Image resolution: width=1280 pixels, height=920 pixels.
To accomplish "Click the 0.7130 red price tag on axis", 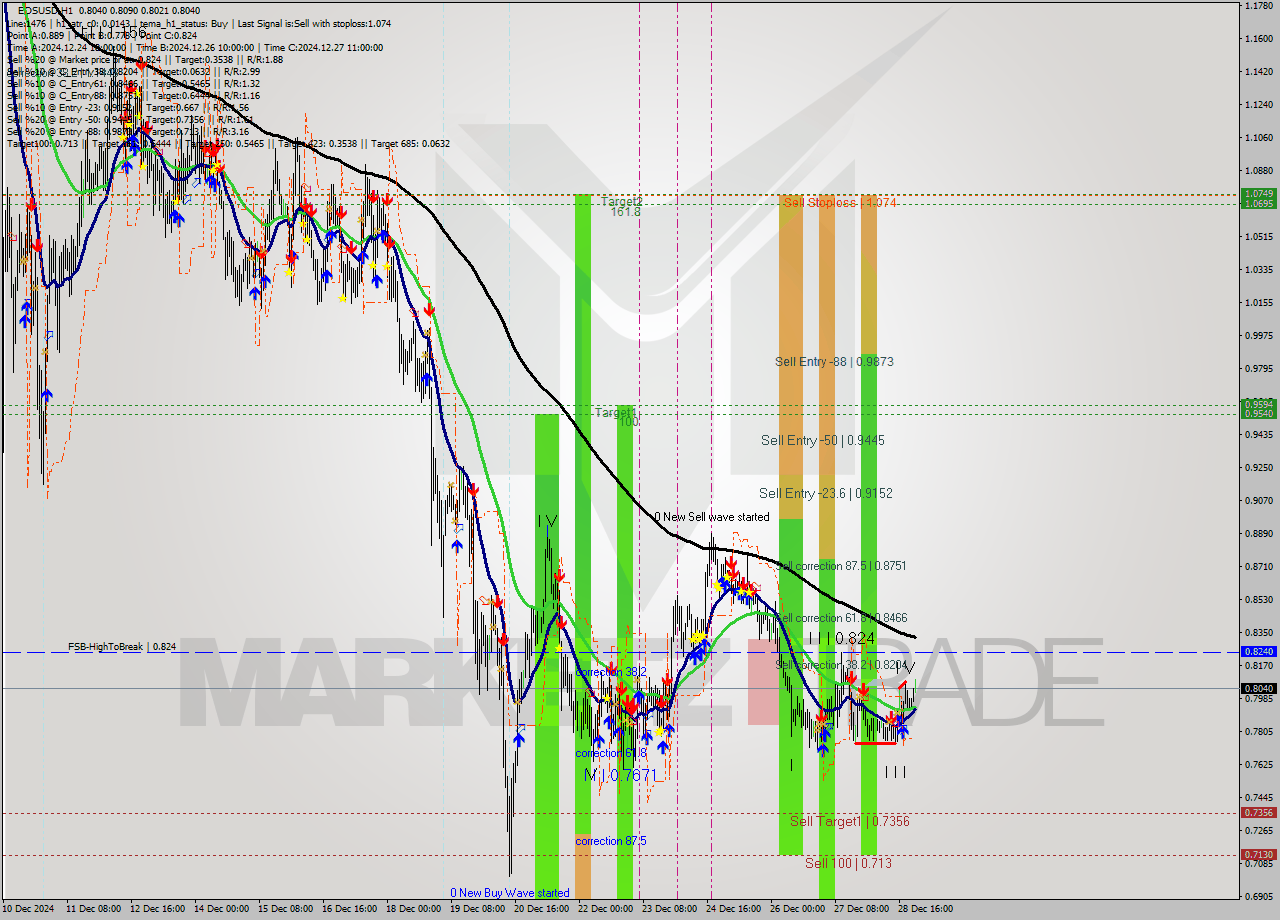I will [1257, 855].
